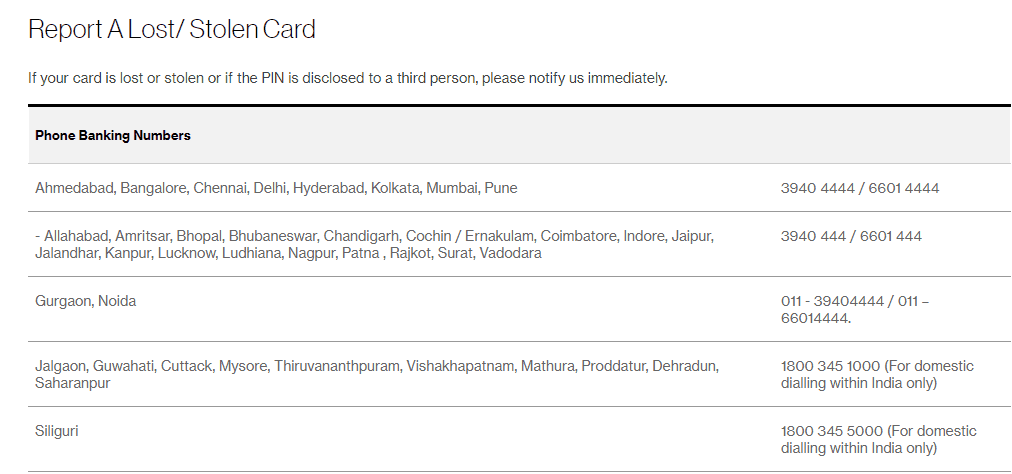Click the Allahabad, Amritsar, Bhopal cities row
Screen dimensions: 1012x474
pyautogui.click(x=374, y=245)
